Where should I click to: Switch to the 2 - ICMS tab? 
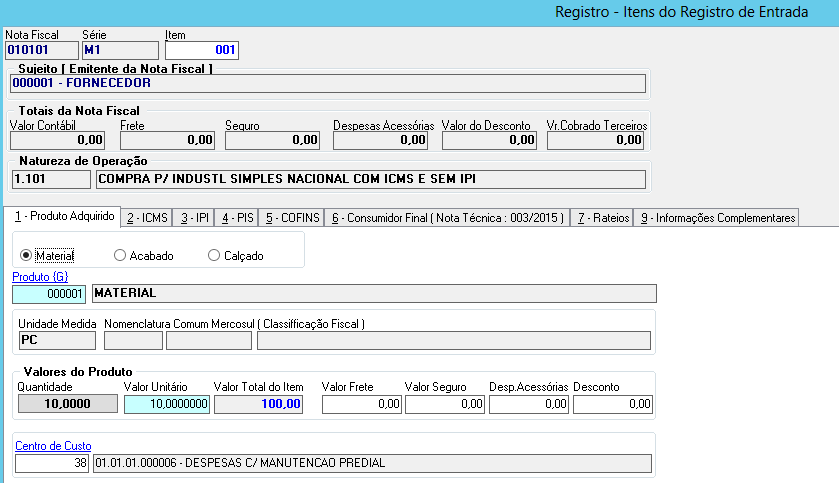coord(147,218)
